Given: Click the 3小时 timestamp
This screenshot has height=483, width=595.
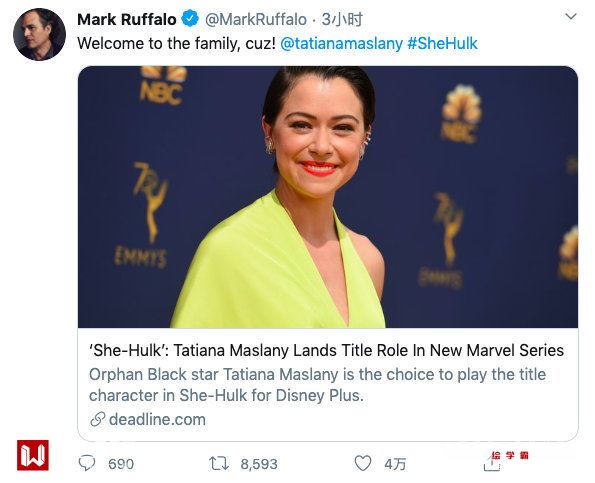Looking at the screenshot, I should tap(342, 19).
